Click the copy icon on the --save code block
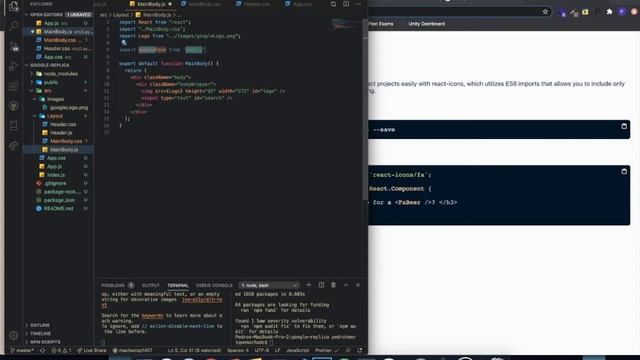The image size is (640, 360). [x=624, y=126]
